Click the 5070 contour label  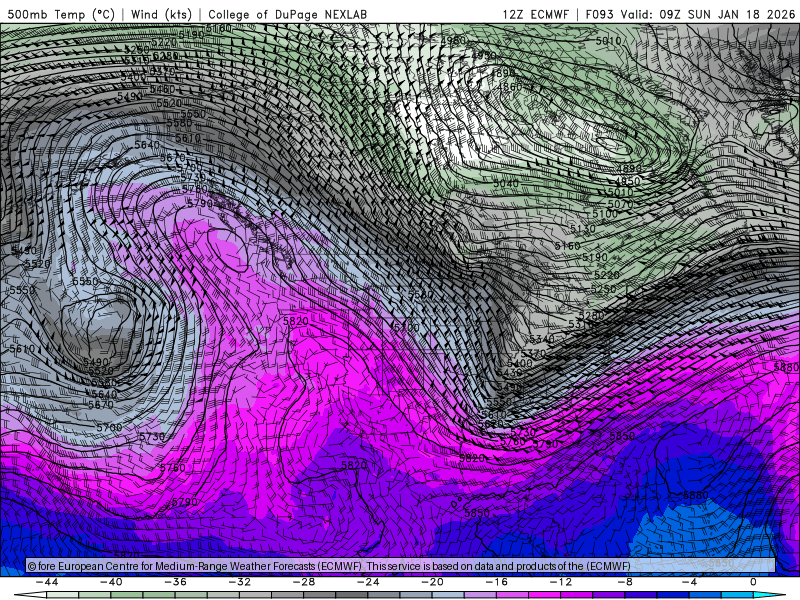pyautogui.click(x=620, y=204)
